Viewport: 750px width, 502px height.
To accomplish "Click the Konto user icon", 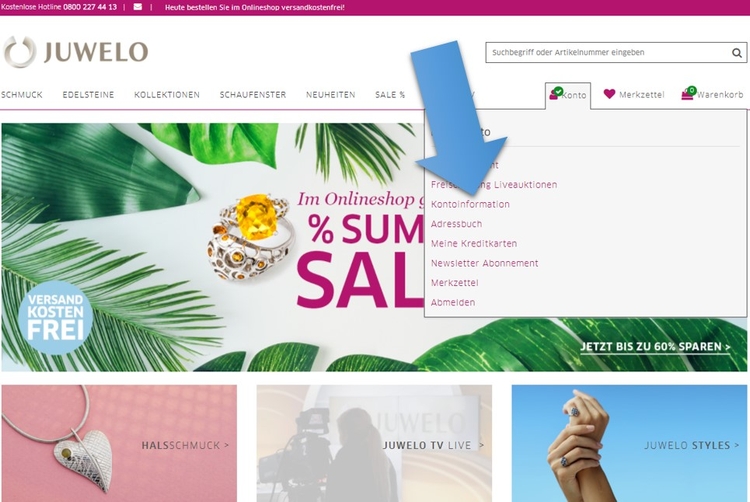I will pyautogui.click(x=555, y=93).
